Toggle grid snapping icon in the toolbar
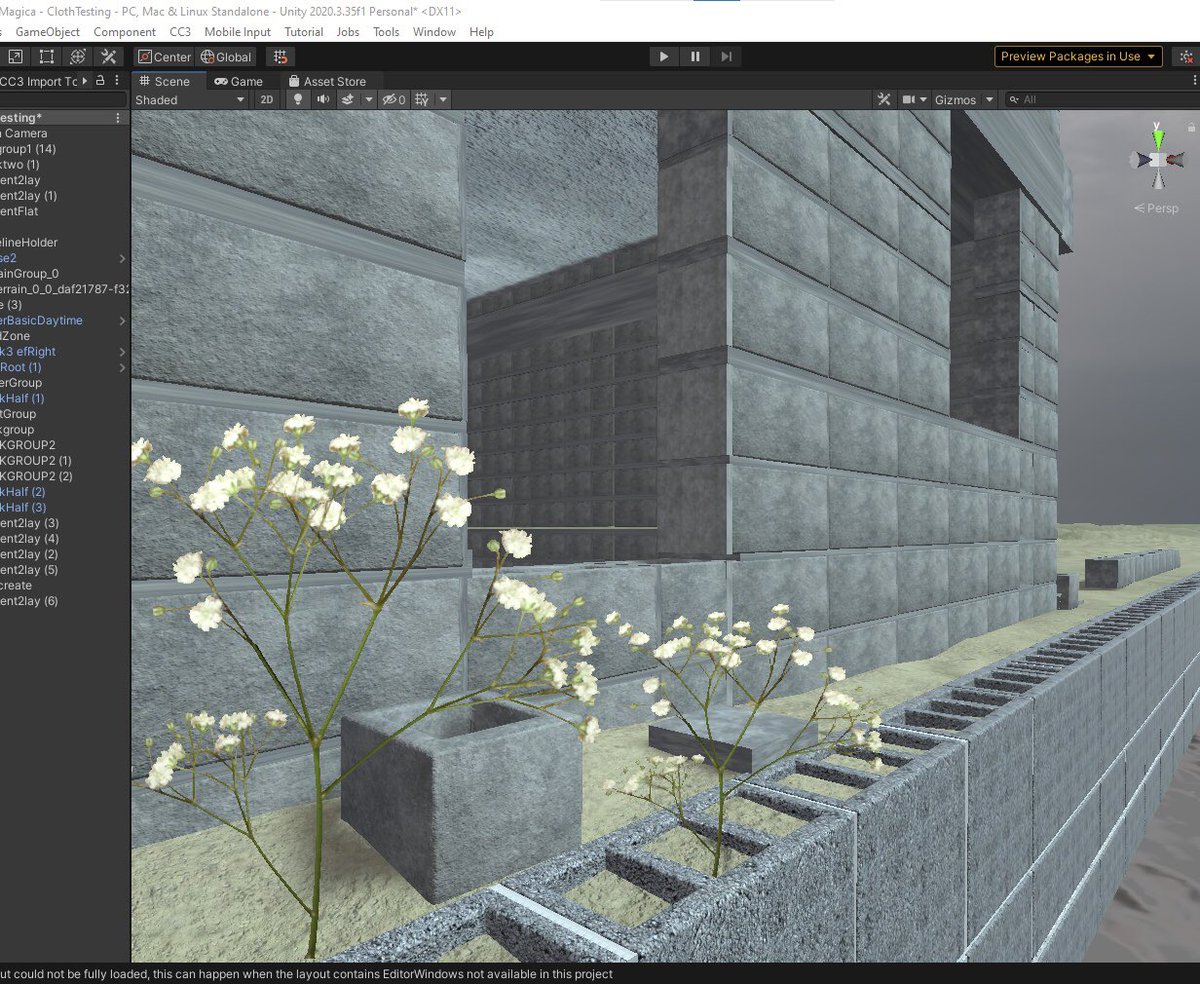Viewport: 1200px width, 984px height. point(281,57)
